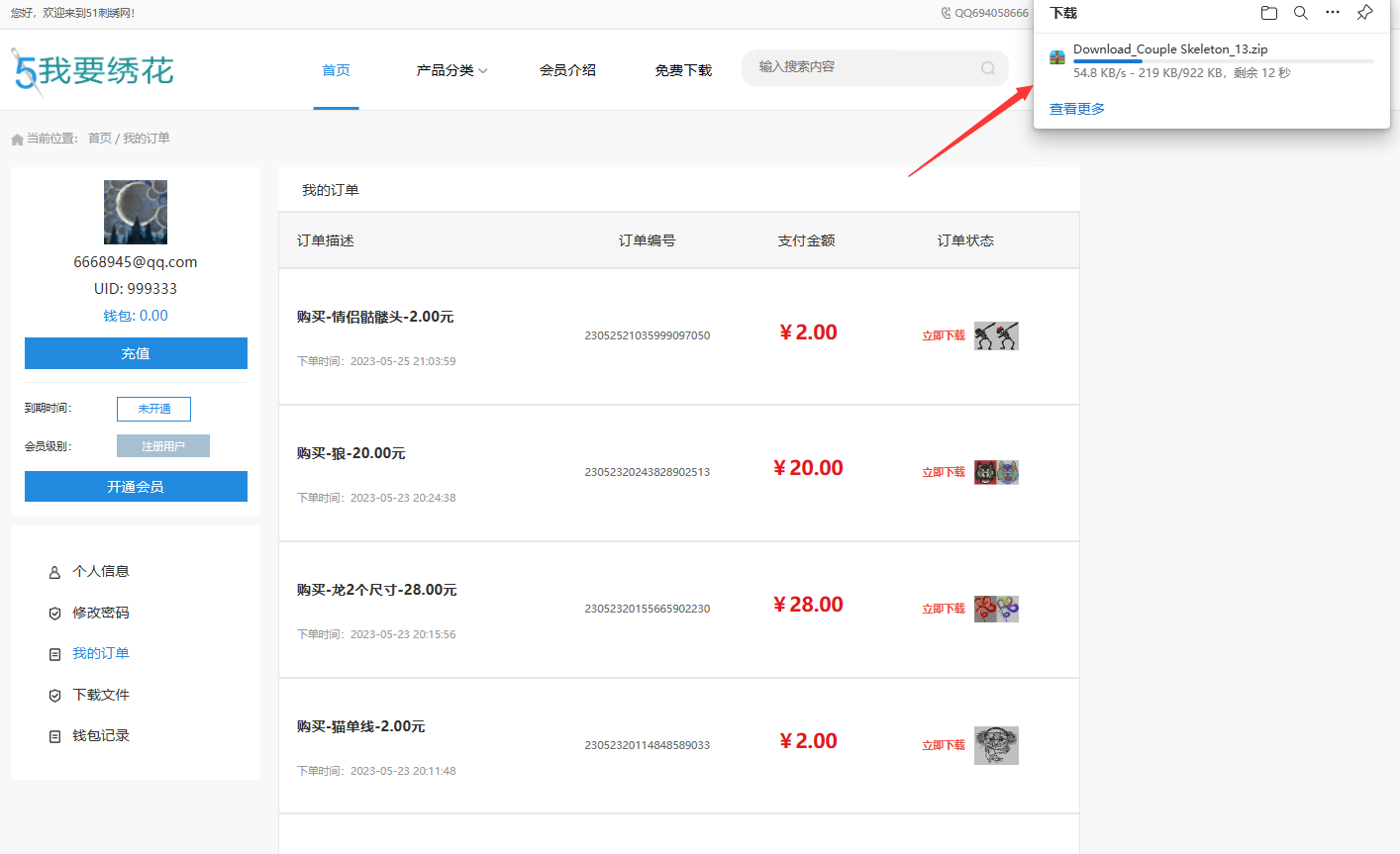Click the ¥20.00 payment amount
This screenshot has height=854, width=1400.
tap(808, 468)
